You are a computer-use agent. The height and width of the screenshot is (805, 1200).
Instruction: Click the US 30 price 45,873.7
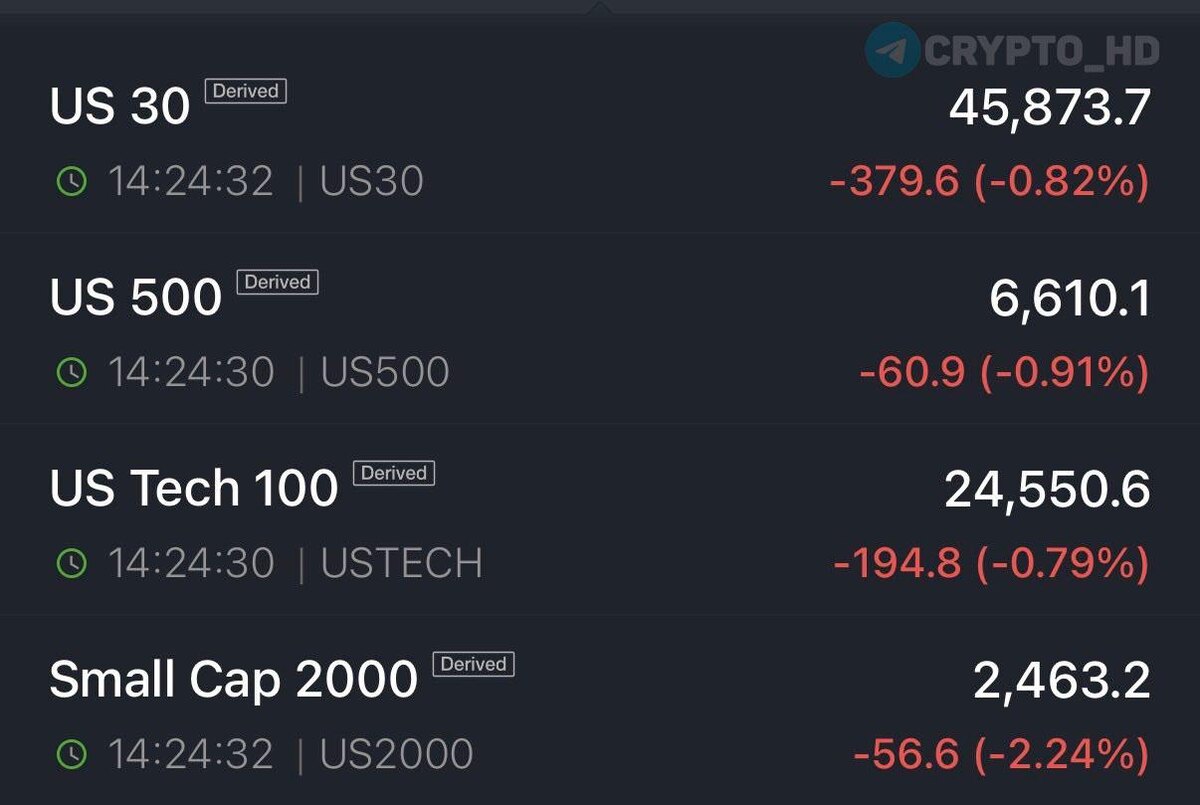(x=1050, y=108)
